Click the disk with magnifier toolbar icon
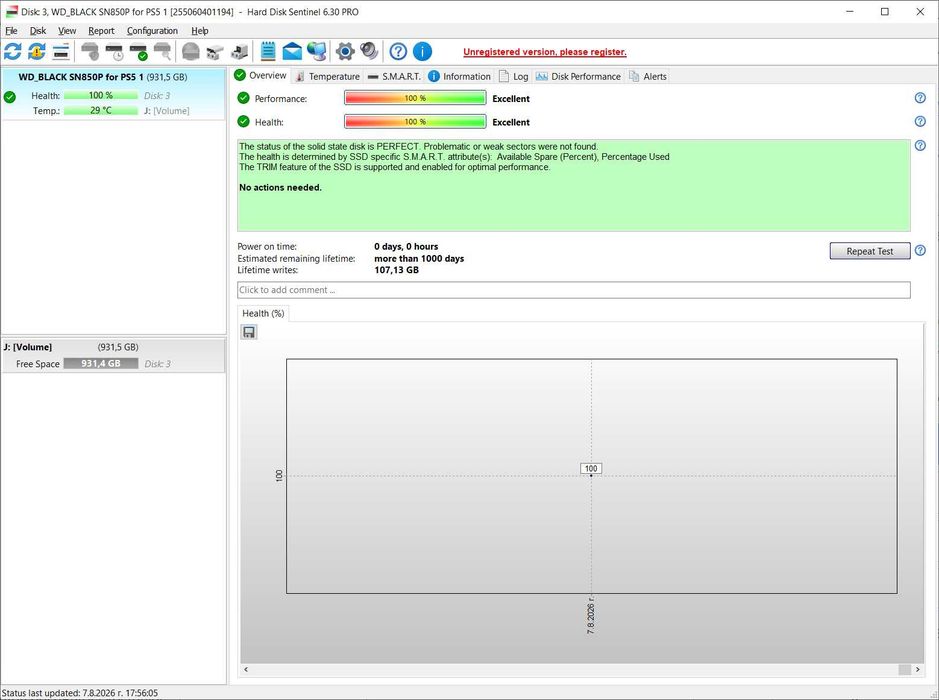Image resolution: width=939 pixels, height=700 pixels. (162, 51)
